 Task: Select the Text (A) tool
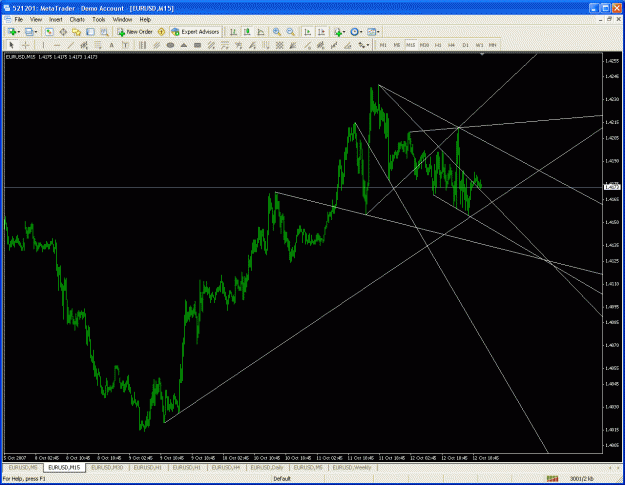pyautogui.click(x=112, y=45)
